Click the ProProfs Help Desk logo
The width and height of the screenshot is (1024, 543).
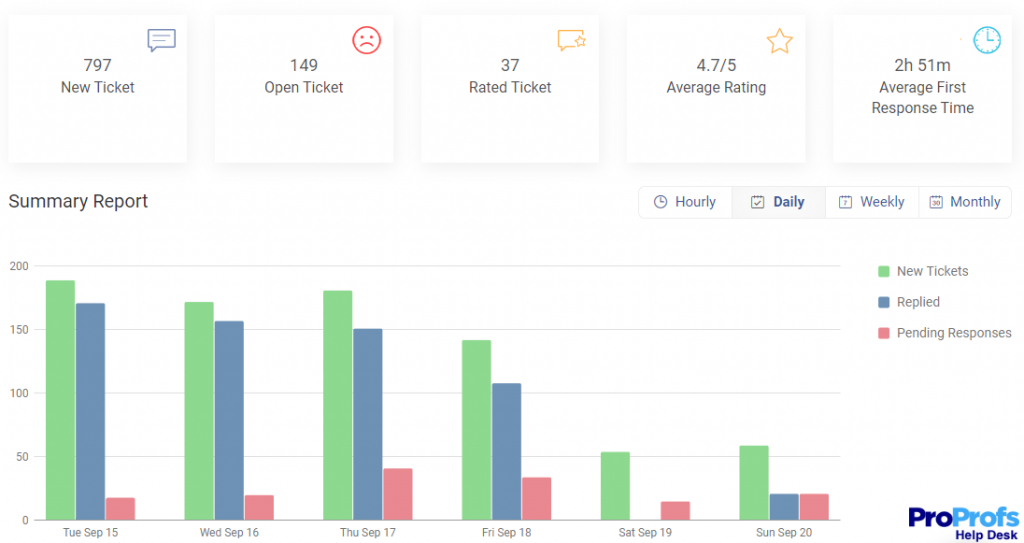coord(963,523)
